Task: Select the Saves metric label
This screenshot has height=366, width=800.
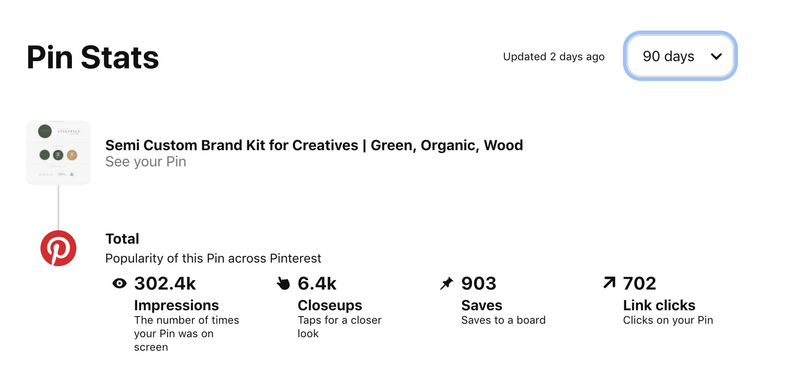Action: [x=482, y=305]
